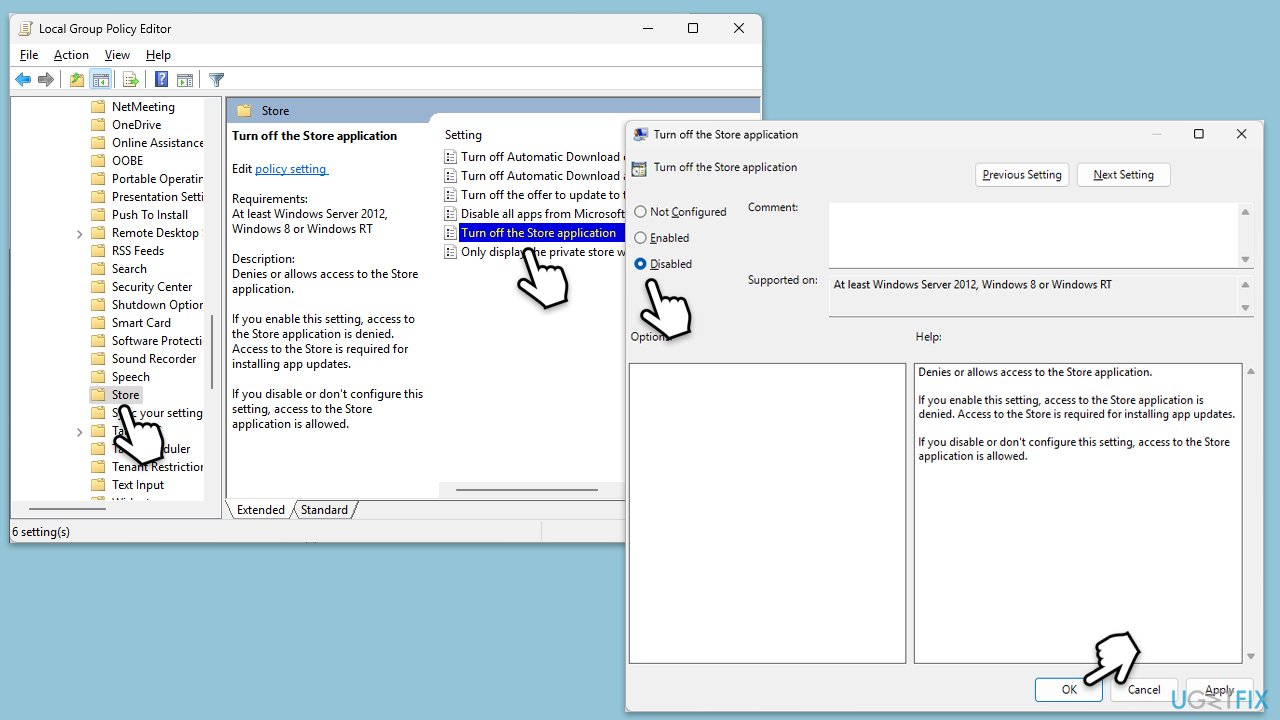Click the '6 setting(s)' status bar text

tap(41, 532)
